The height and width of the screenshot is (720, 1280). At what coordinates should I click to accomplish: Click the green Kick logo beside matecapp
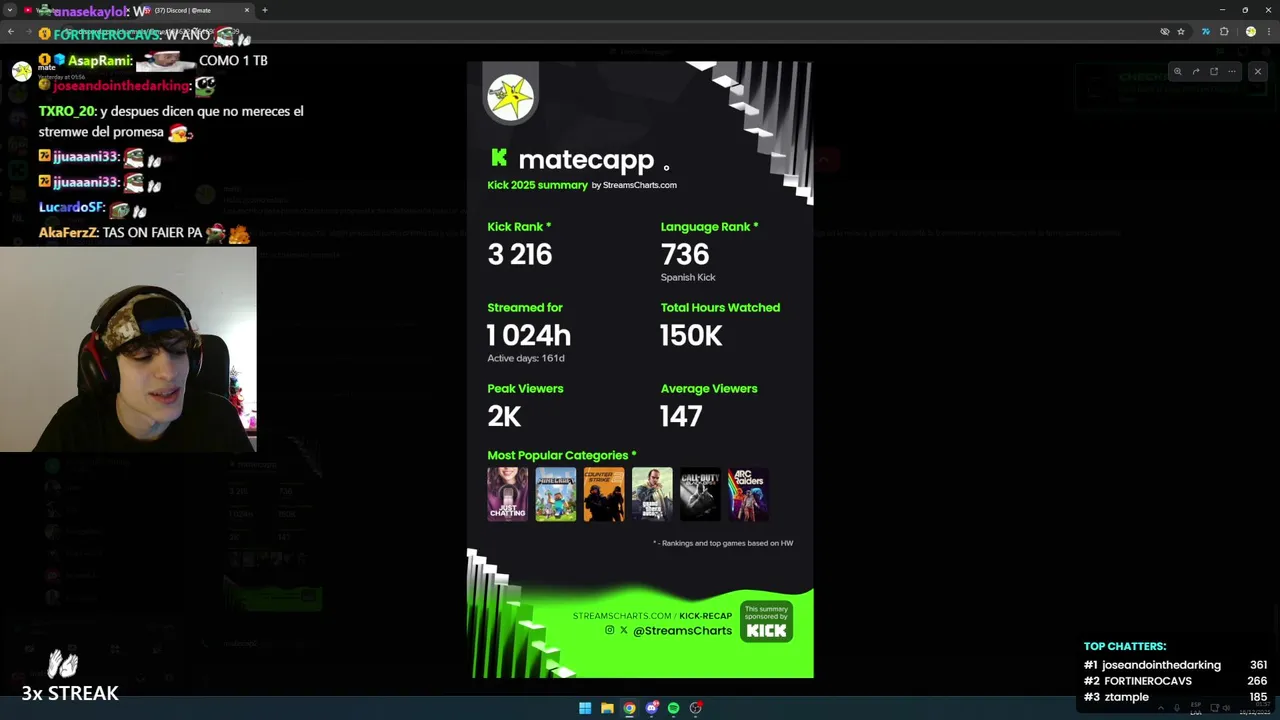pos(499,158)
